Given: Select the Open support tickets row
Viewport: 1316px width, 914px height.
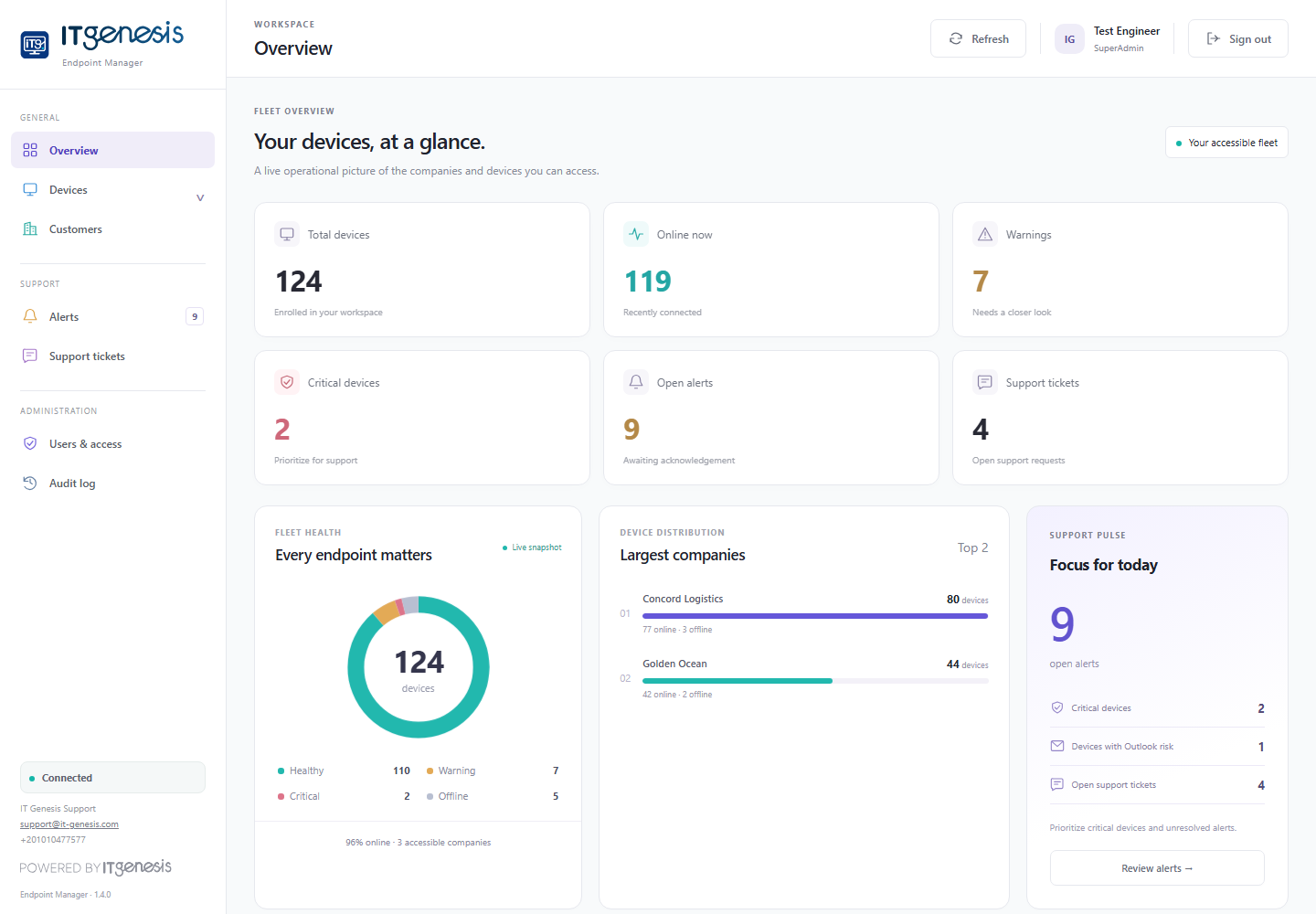Looking at the screenshot, I should coord(1157,785).
